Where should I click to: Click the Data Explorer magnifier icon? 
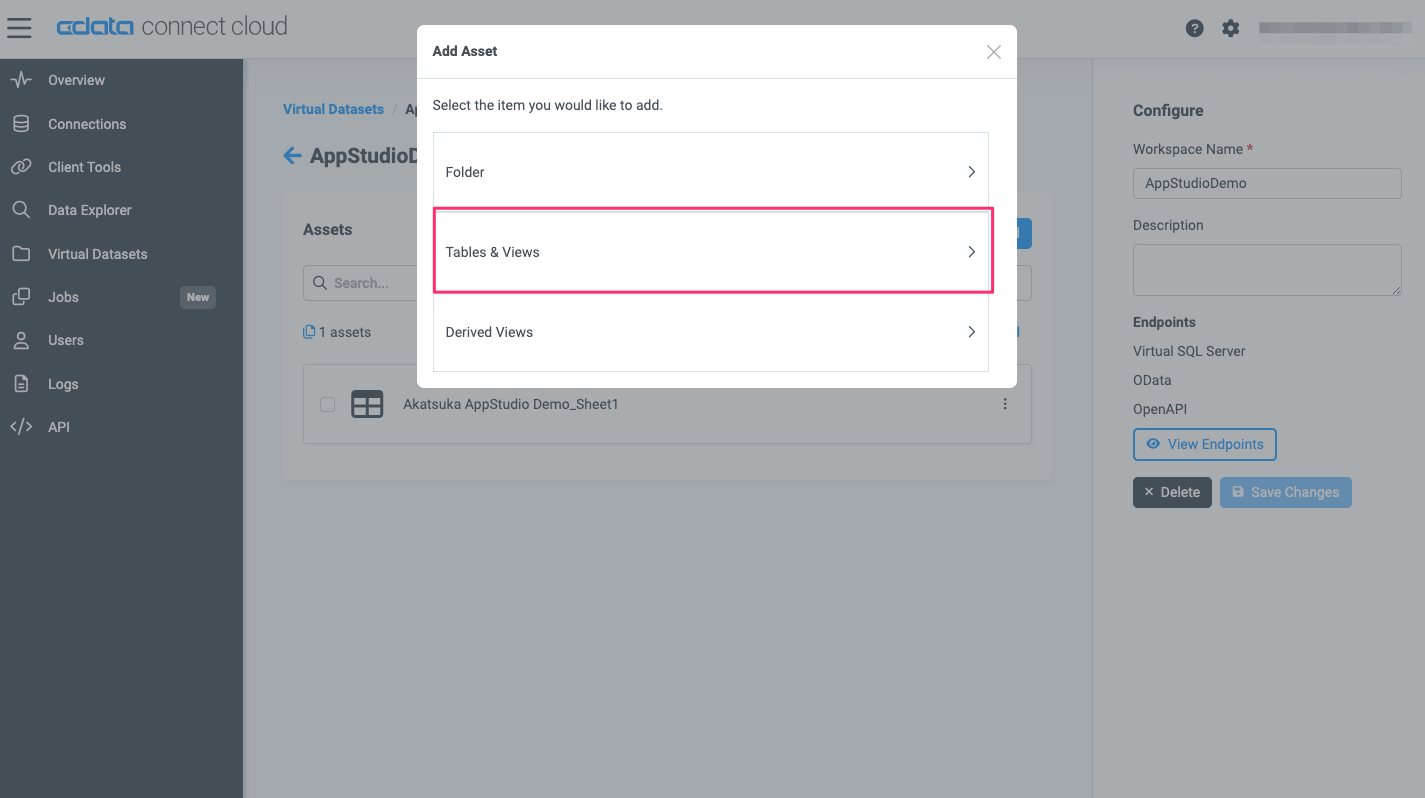[x=20, y=210]
